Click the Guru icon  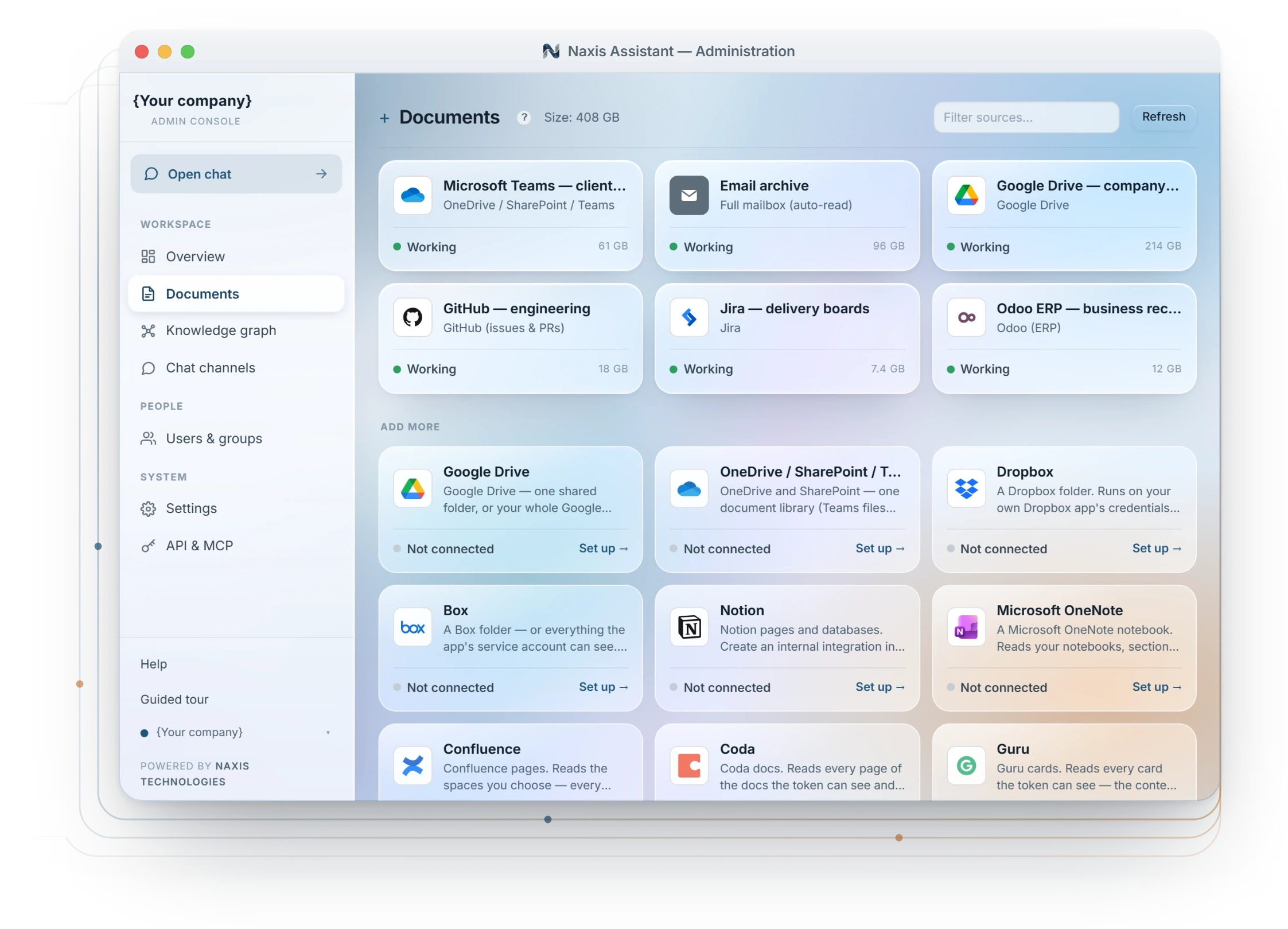pos(966,765)
